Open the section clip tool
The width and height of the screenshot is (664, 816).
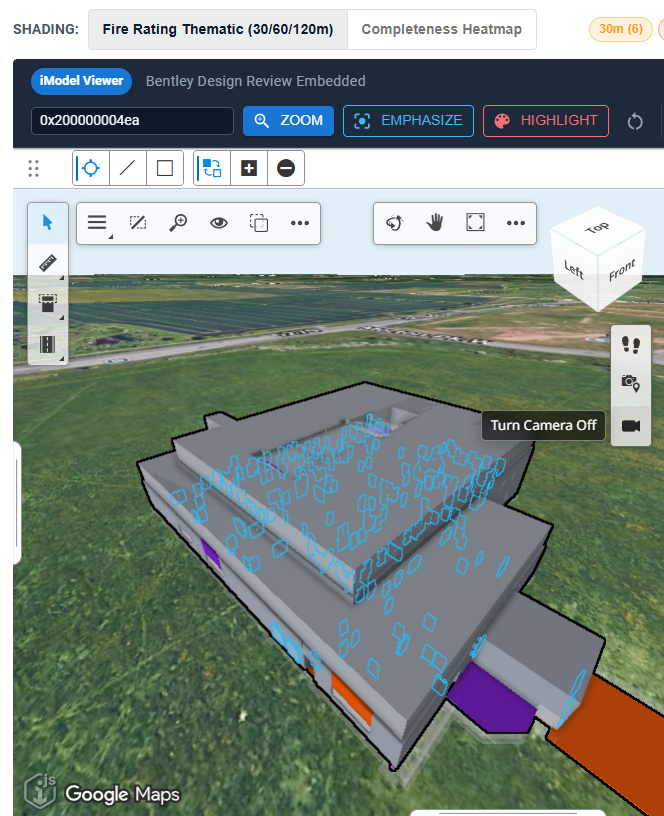[47, 303]
